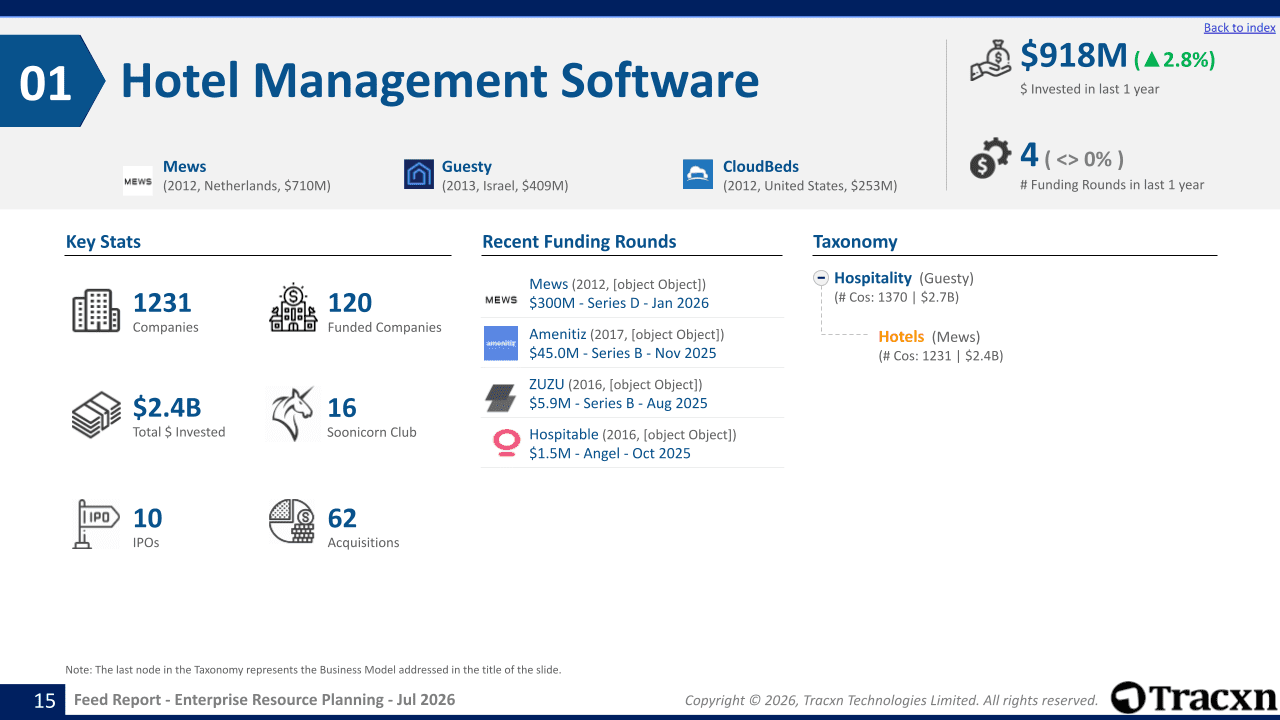Open the Guesty company link
Viewport: 1280px width, 720px height.
tap(467, 167)
